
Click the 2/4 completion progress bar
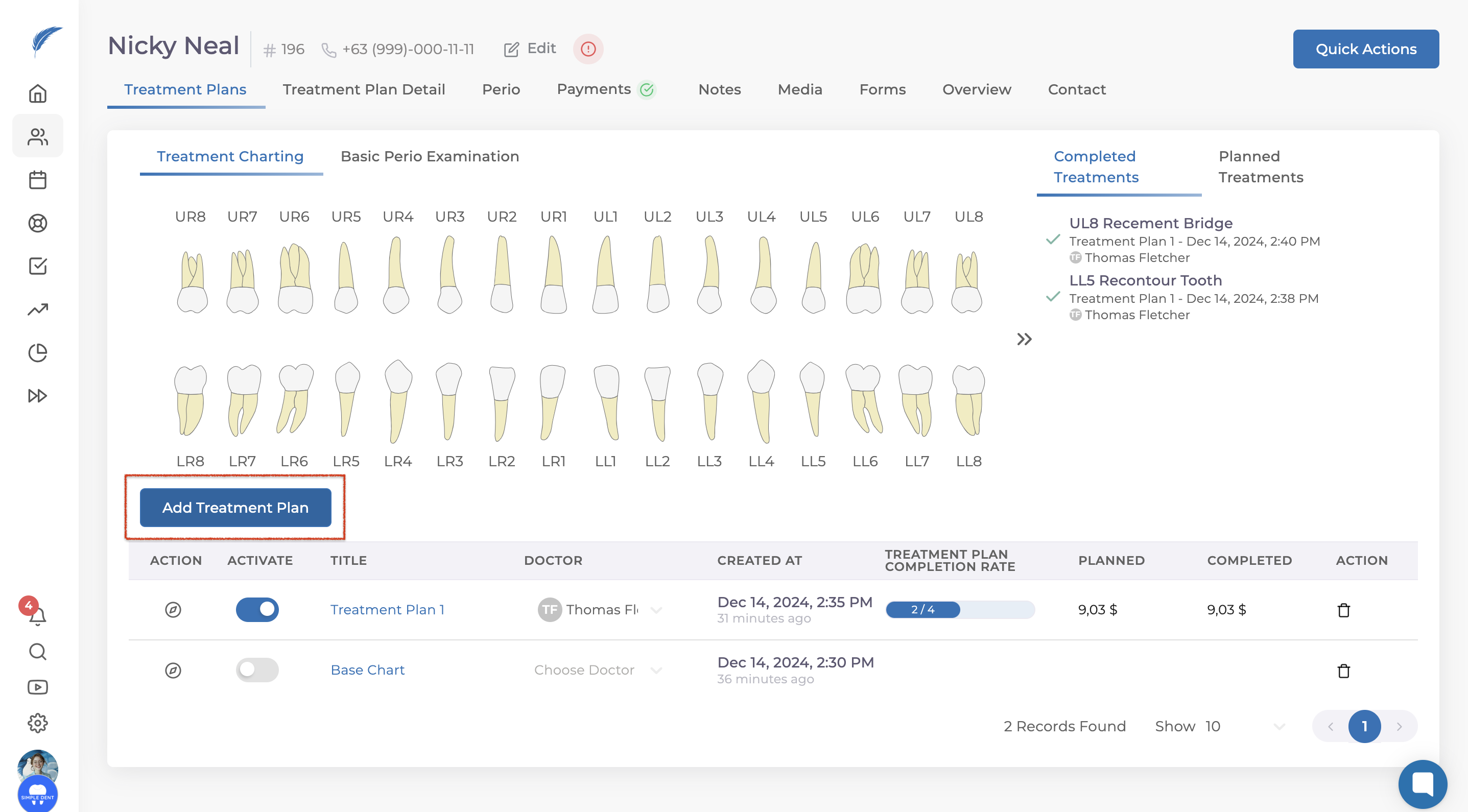coord(960,610)
